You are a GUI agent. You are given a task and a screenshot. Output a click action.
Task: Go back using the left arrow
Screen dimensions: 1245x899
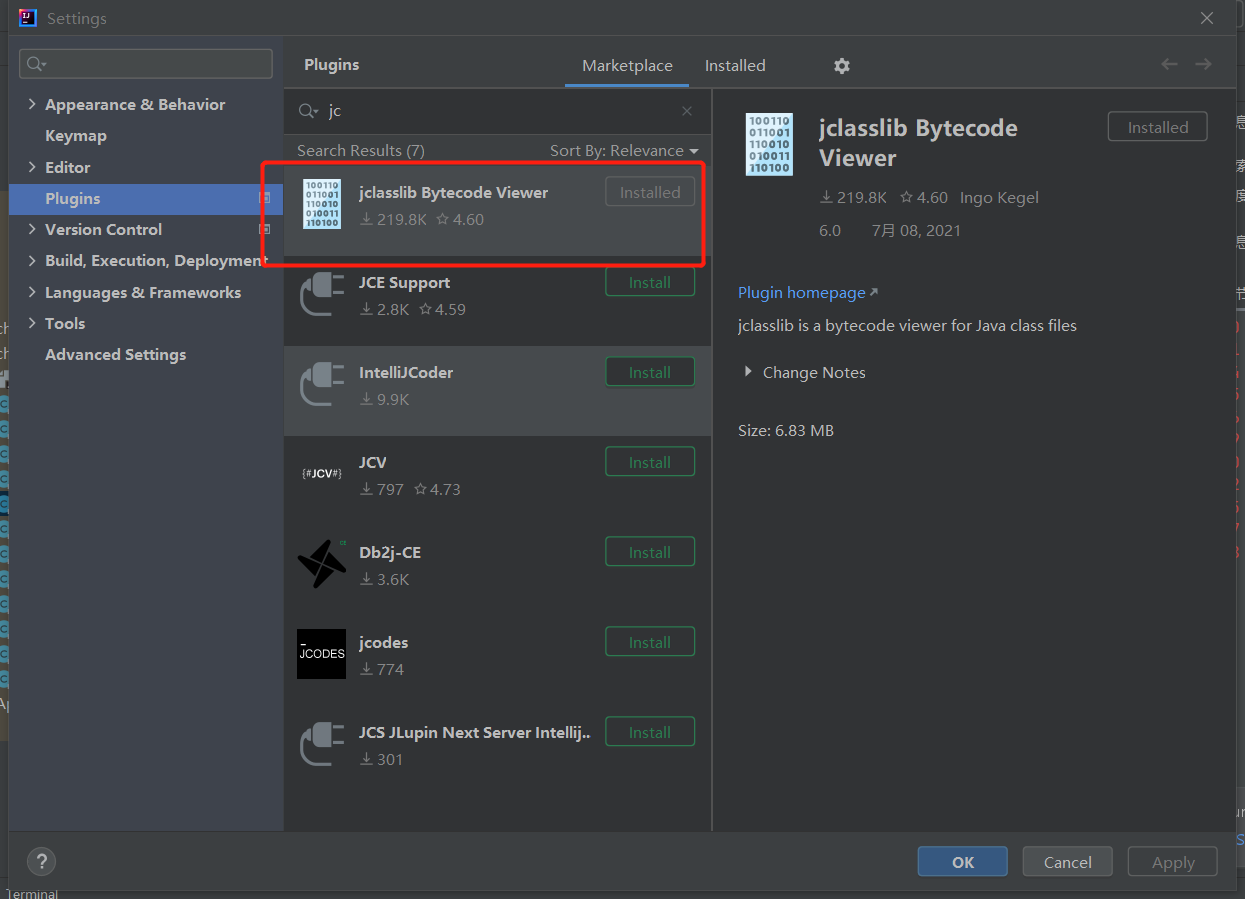point(1169,65)
